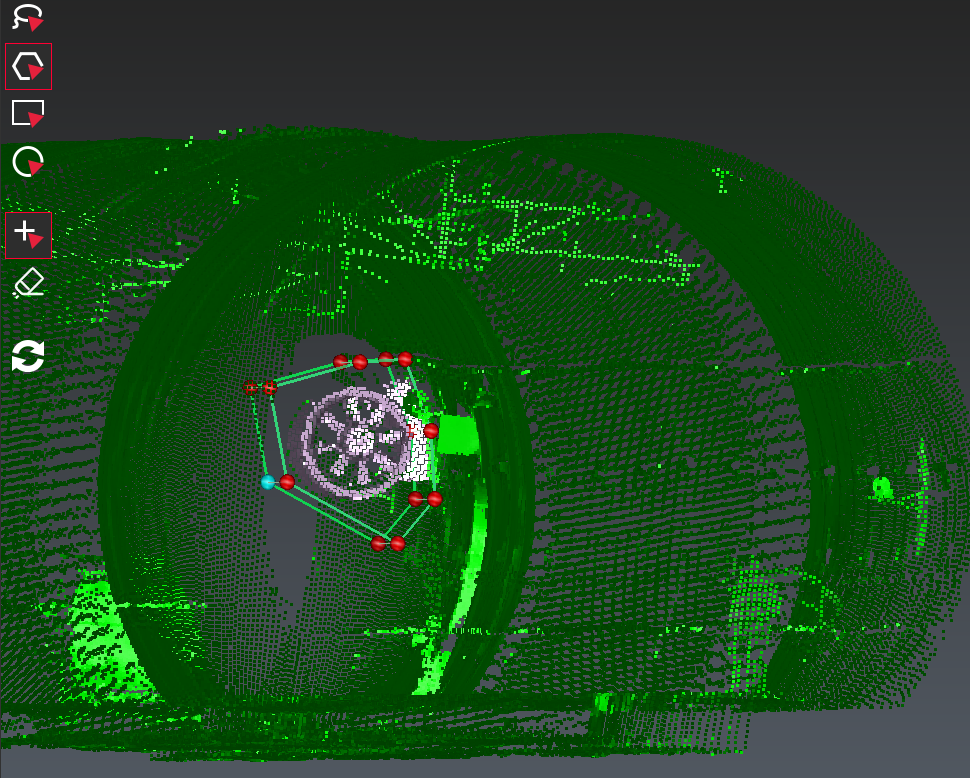The image size is (970, 778).
Task: Select the rectangle selection tool
Action: [x=28, y=113]
